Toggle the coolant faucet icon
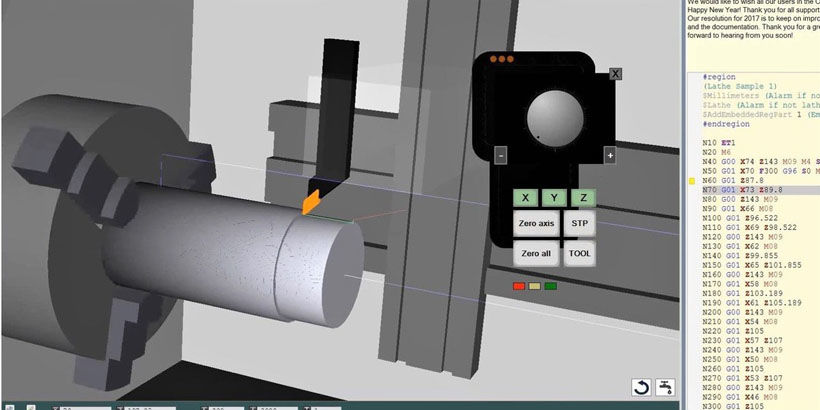Screen dimensions: 820x410 tap(664, 388)
